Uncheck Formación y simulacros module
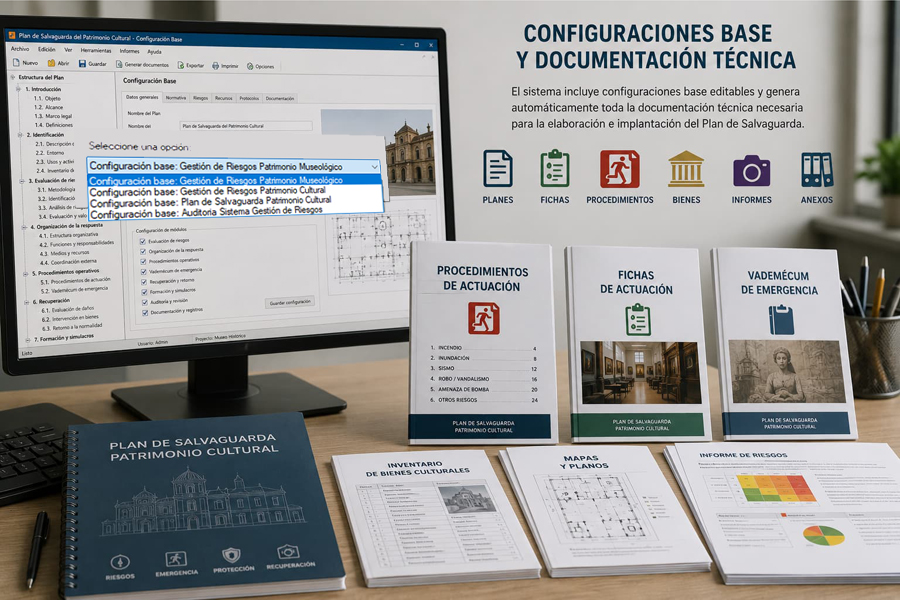Image resolution: width=900 pixels, height=600 pixels. (145, 292)
